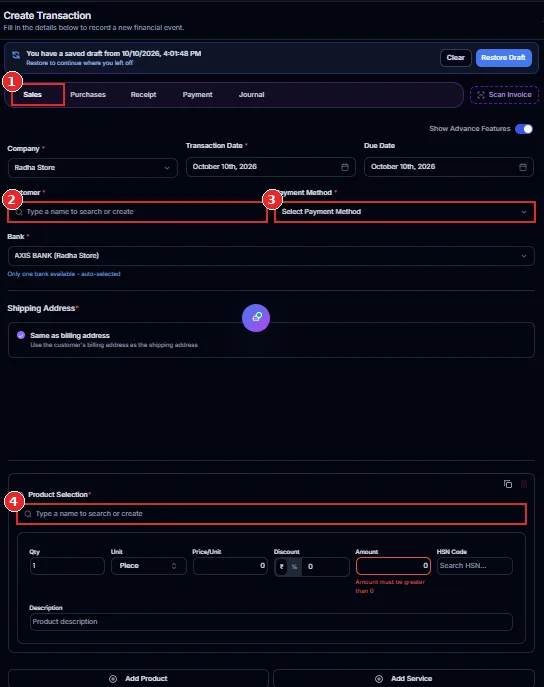Viewport: 544px width, 687px height.
Task: Click the Restore Draft button
Action: click(x=504, y=58)
